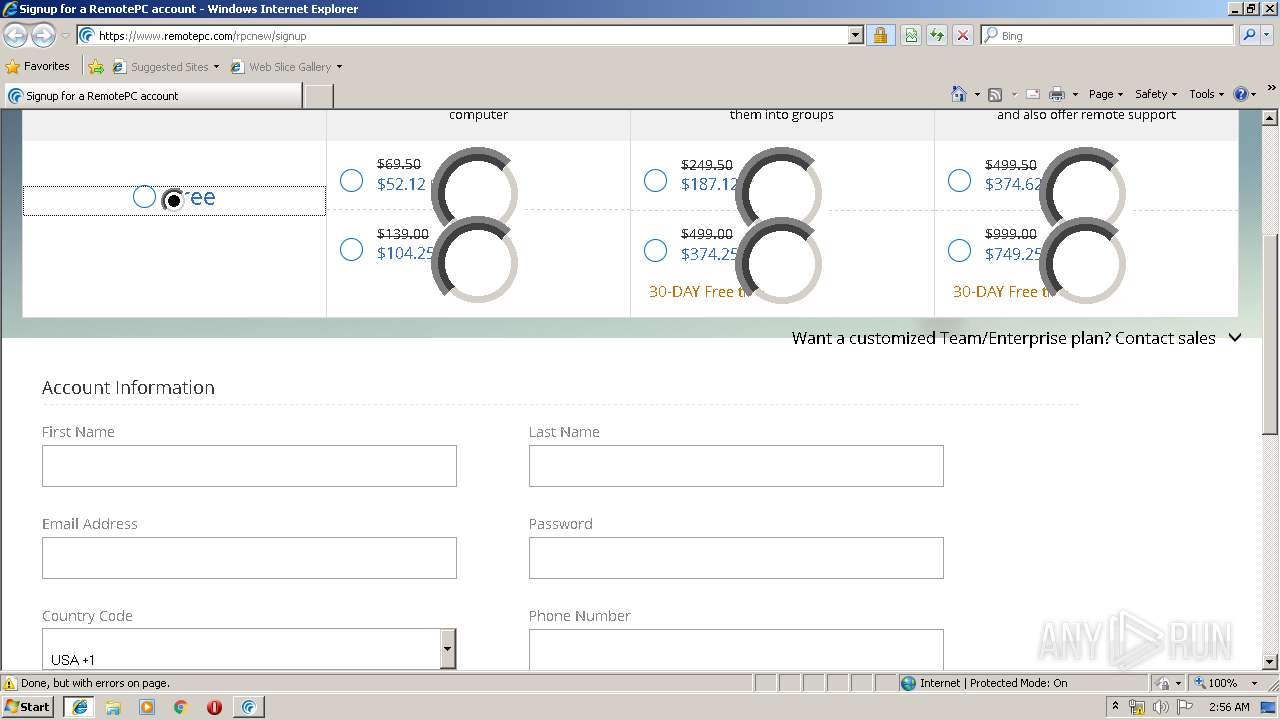The height and width of the screenshot is (720, 1280).
Task: Click the Read Mail icon
Action: 1033,94
